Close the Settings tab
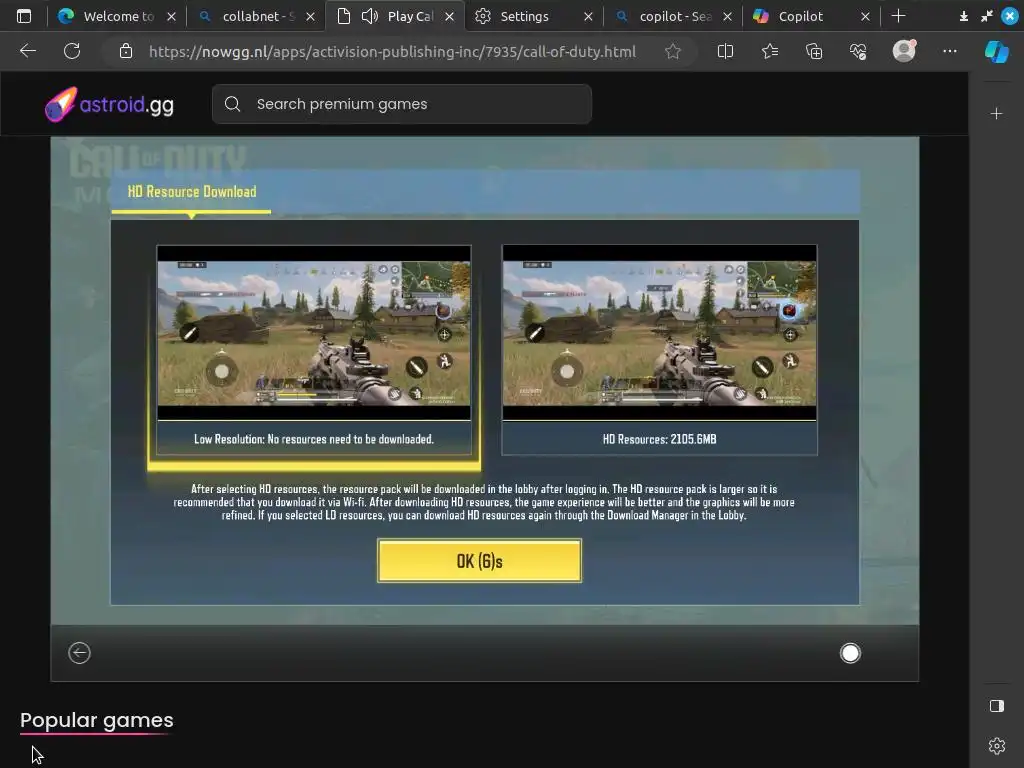1024x768 pixels. coord(588,16)
